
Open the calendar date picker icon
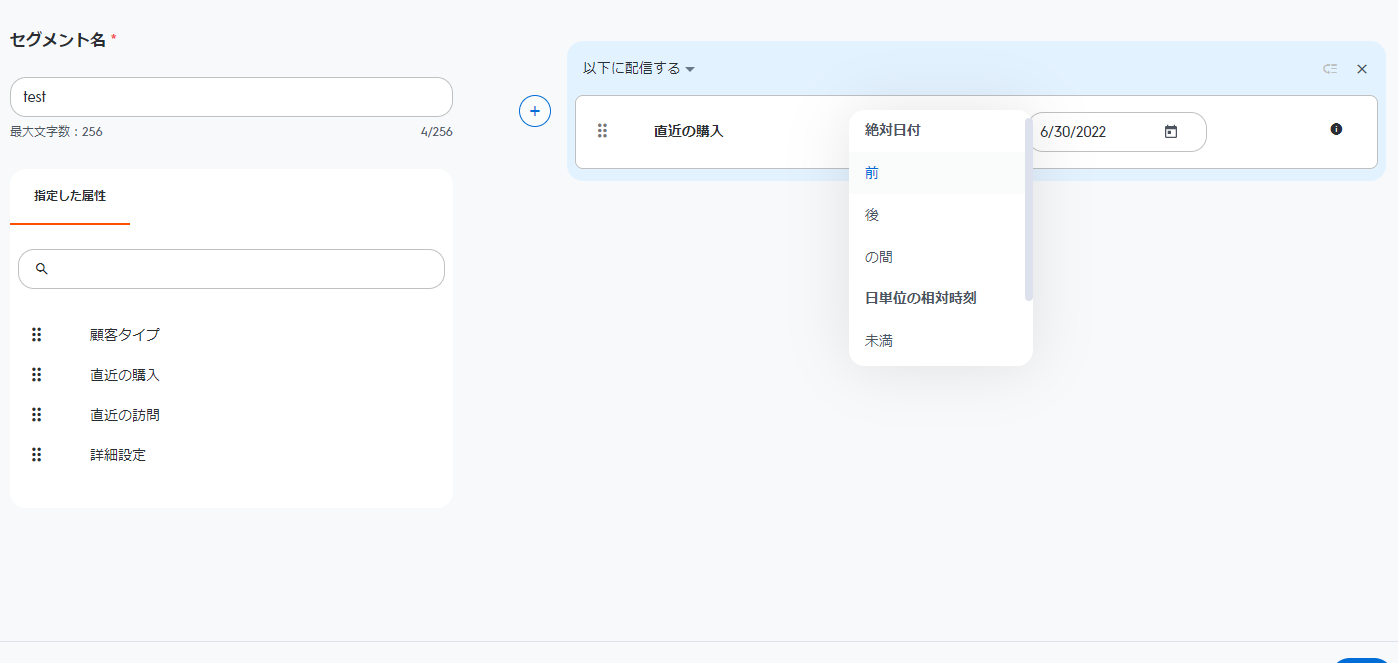[x=1171, y=132]
